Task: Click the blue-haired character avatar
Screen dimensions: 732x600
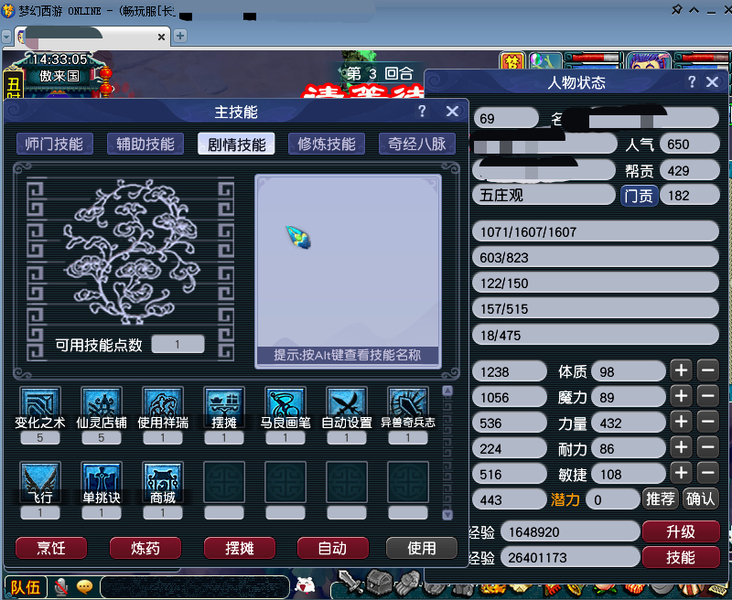Action: click(x=649, y=61)
